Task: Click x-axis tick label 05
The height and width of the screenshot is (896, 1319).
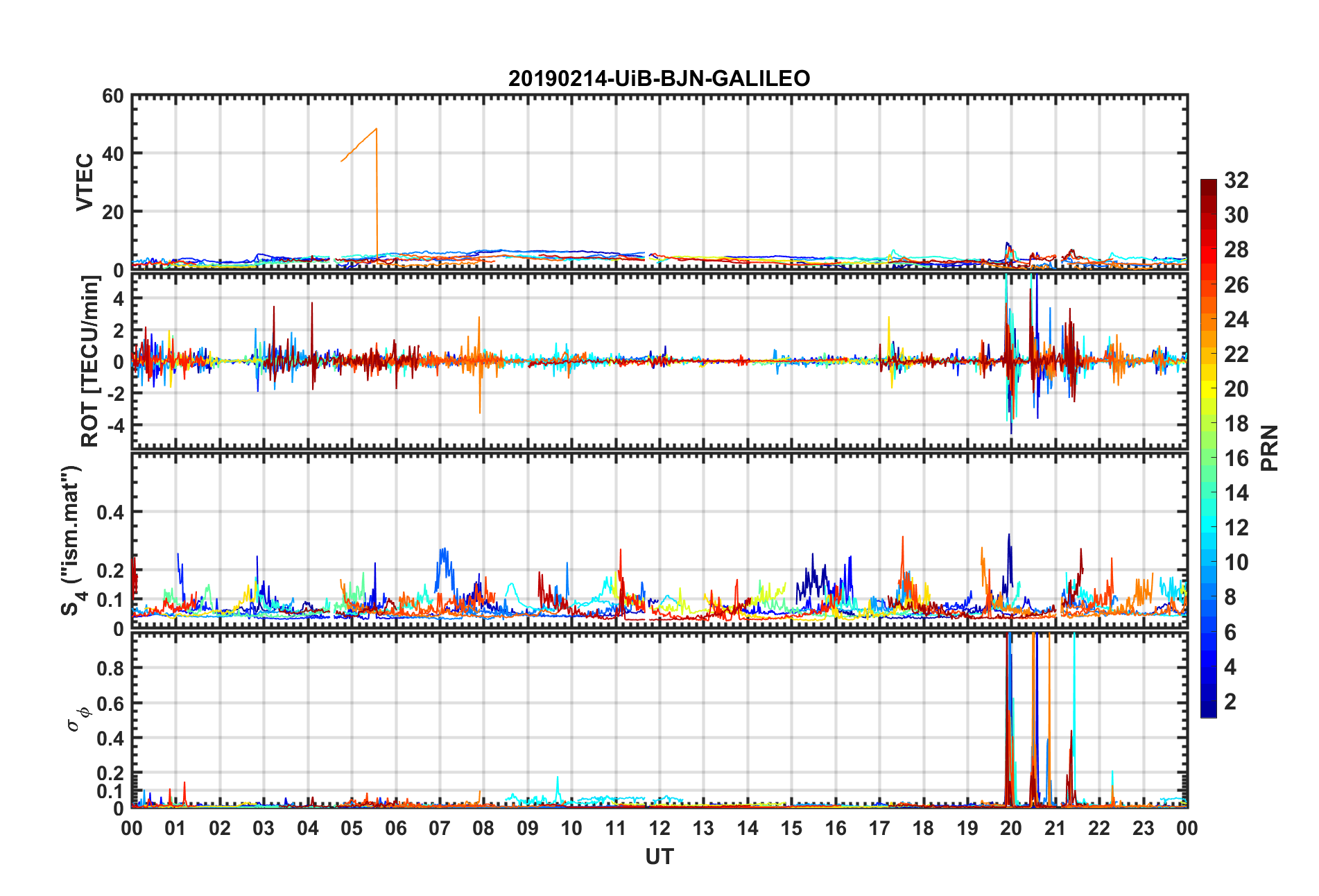Action: coord(352,828)
